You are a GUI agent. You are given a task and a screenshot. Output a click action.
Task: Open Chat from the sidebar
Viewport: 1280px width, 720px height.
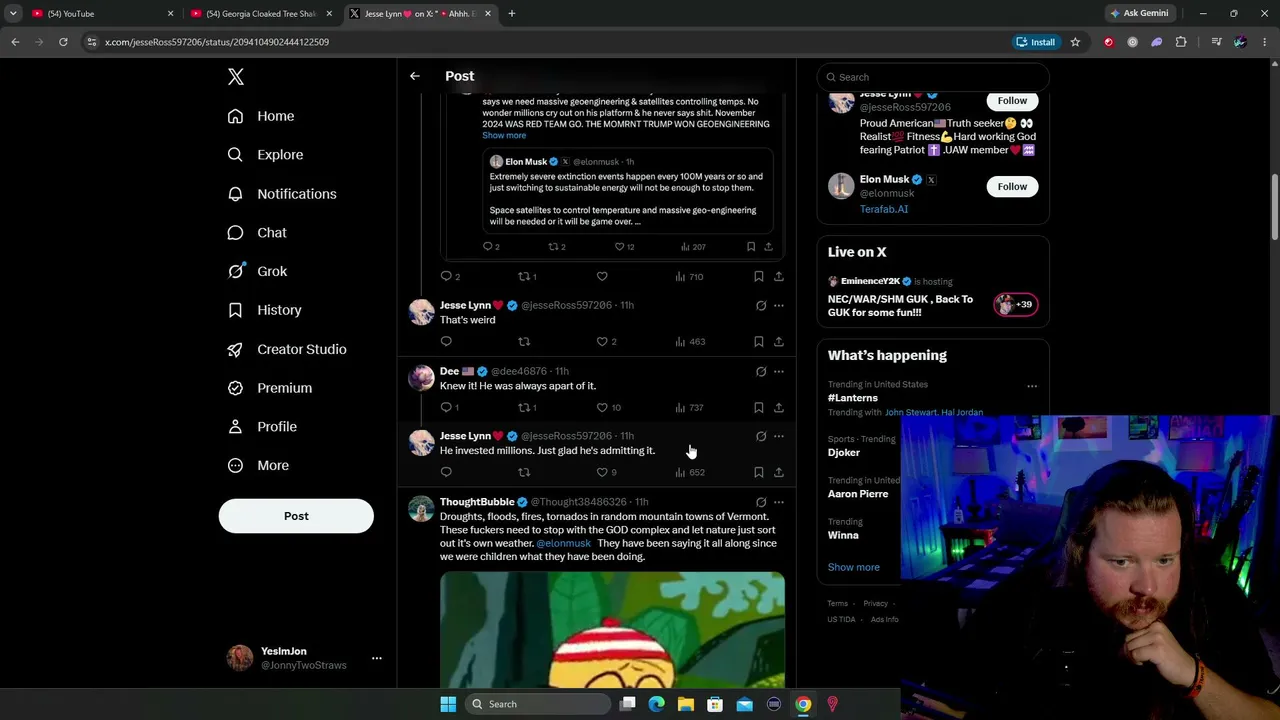pos(257,233)
